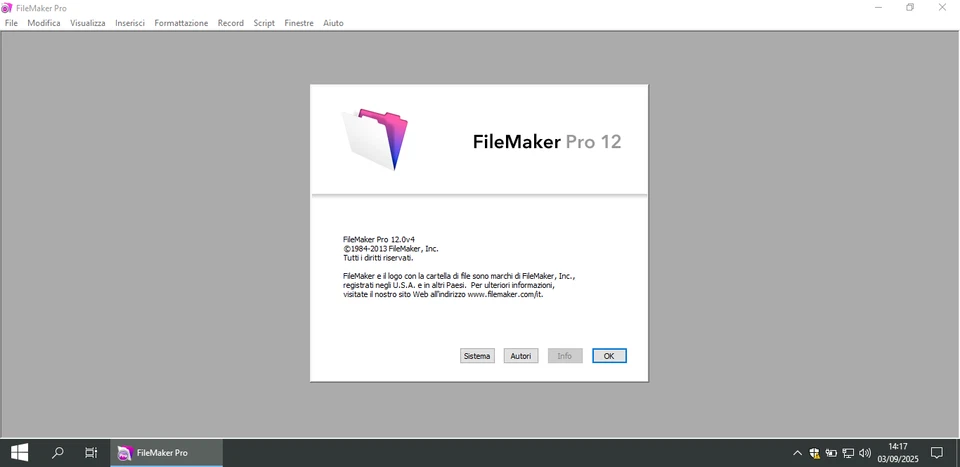Click the greyed-out Info button
This screenshot has width=960, height=467.
pyautogui.click(x=564, y=356)
